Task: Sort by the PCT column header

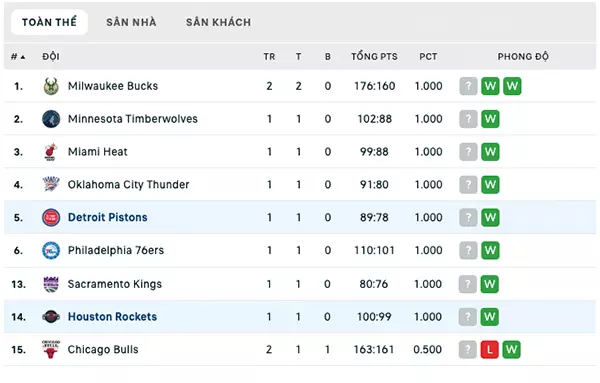Action: point(428,57)
